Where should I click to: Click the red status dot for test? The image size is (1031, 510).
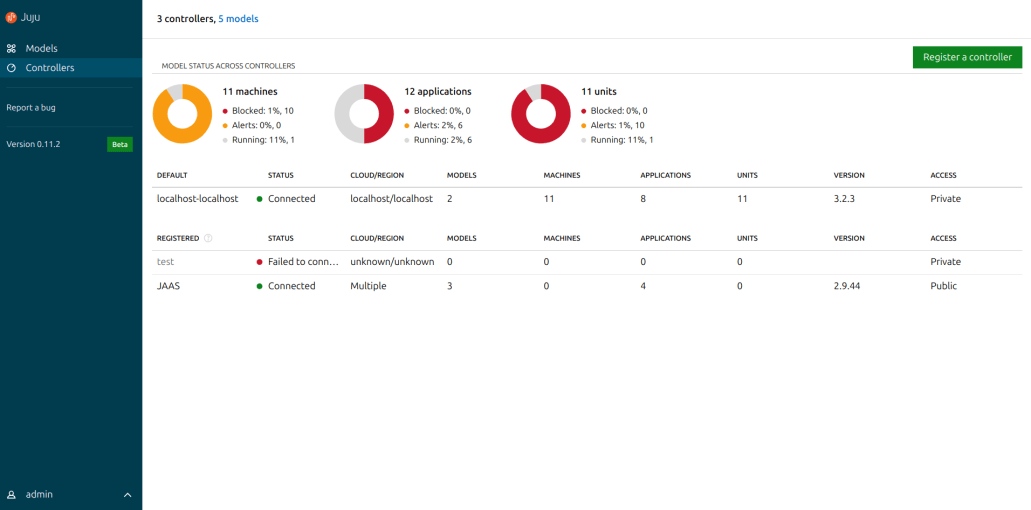pyautogui.click(x=260, y=262)
